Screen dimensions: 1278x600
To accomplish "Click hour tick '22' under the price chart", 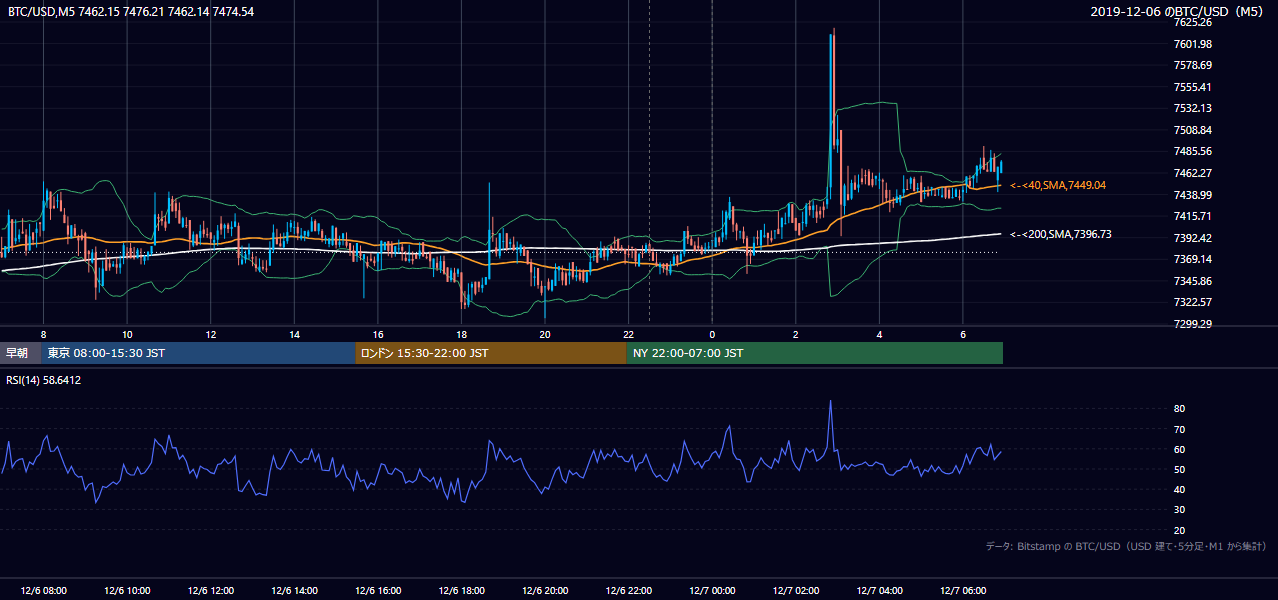I will (x=628, y=334).
